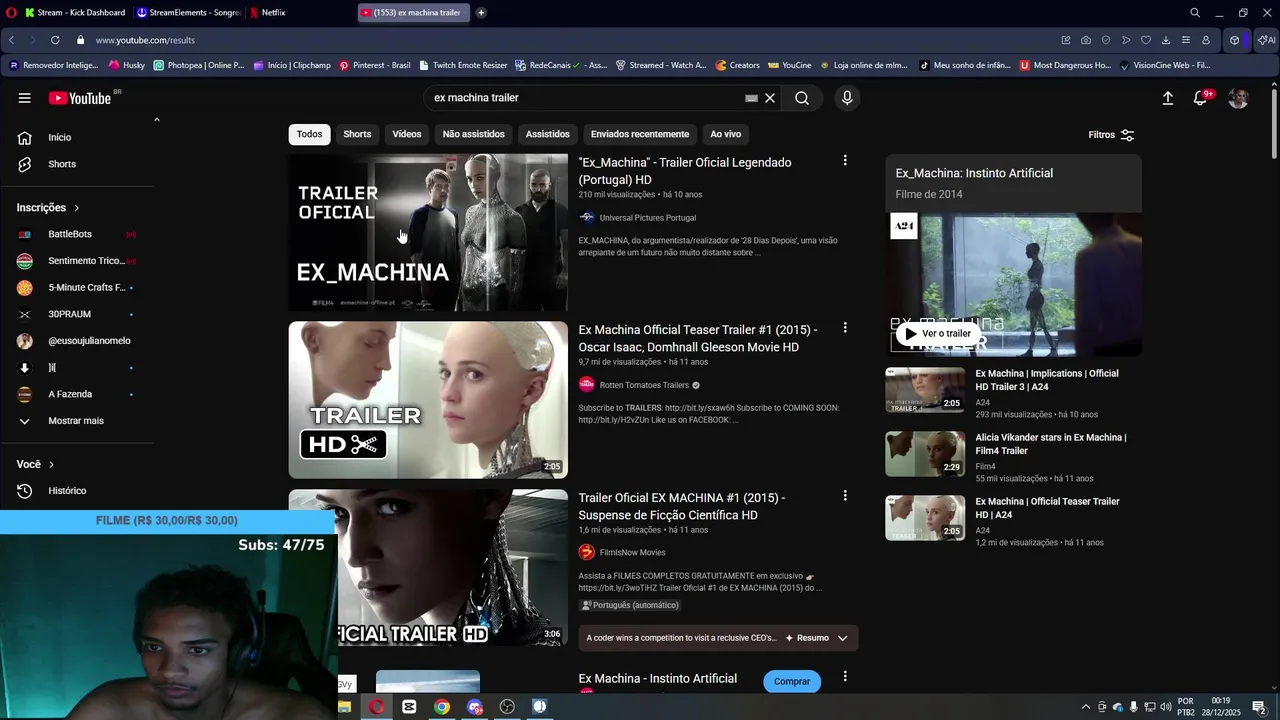Screen dimensions: 1280x720
Task: Select the Enviados recentemente filter chip
Action: click(640, 134)
